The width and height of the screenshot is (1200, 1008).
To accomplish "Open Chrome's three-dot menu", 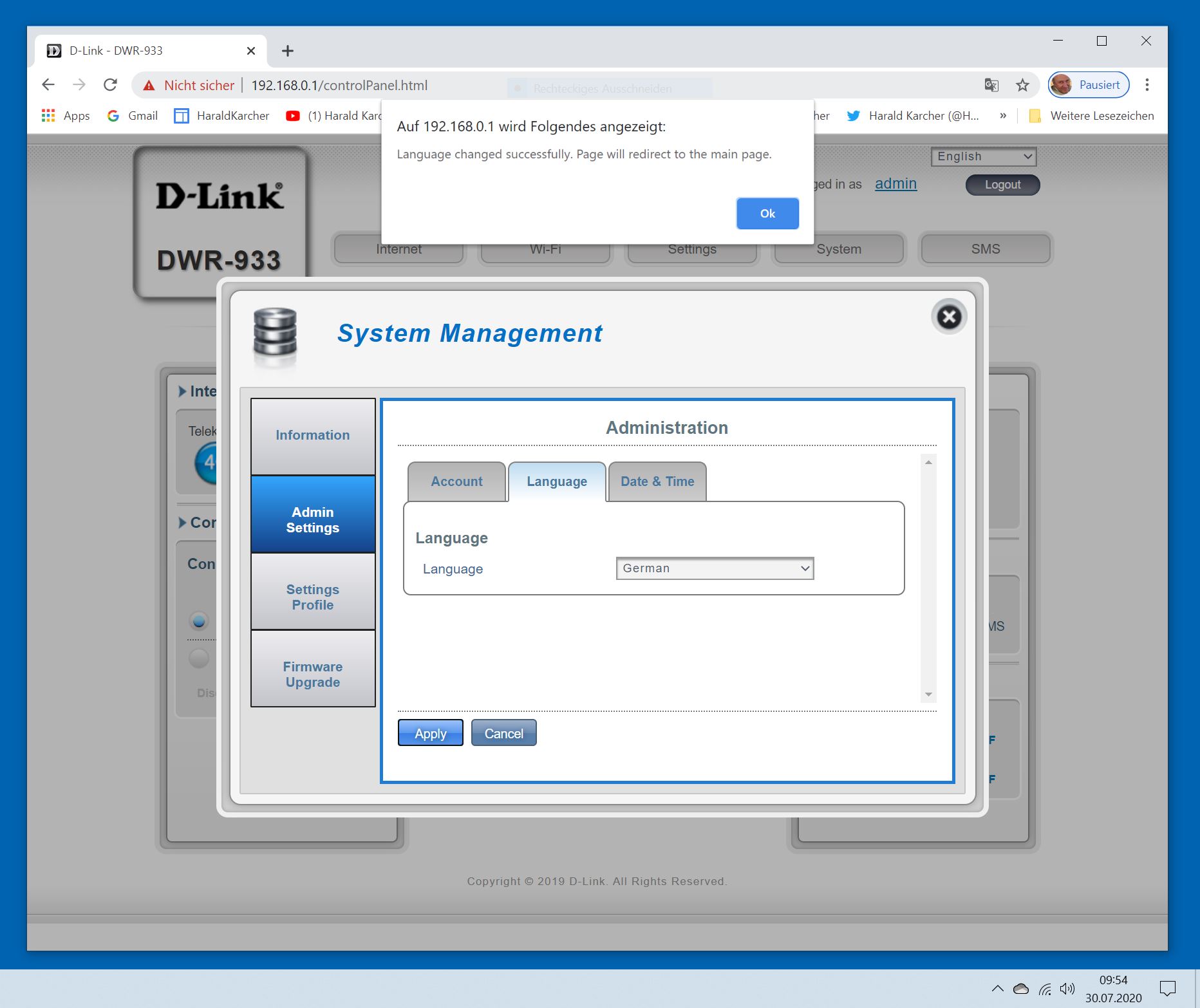I will [x=1147, y=85].
